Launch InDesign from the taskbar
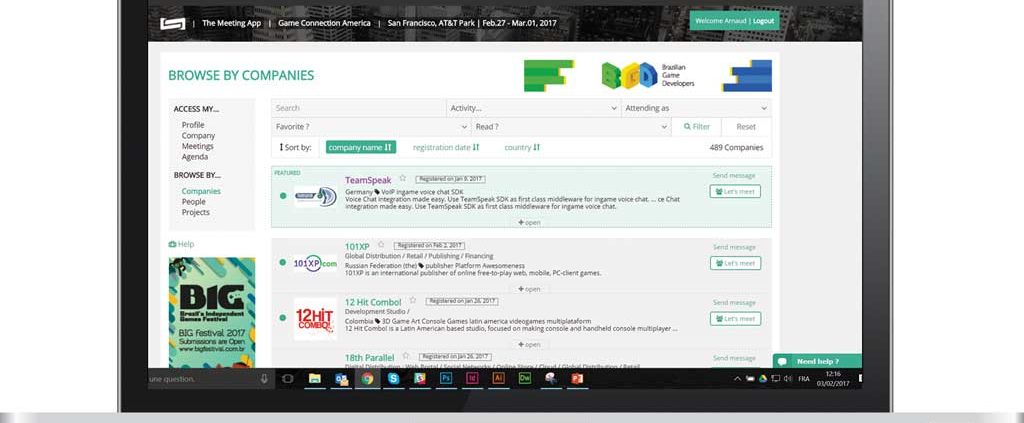Viewport: 1024px width, 423px height. (x=472, y=379)
